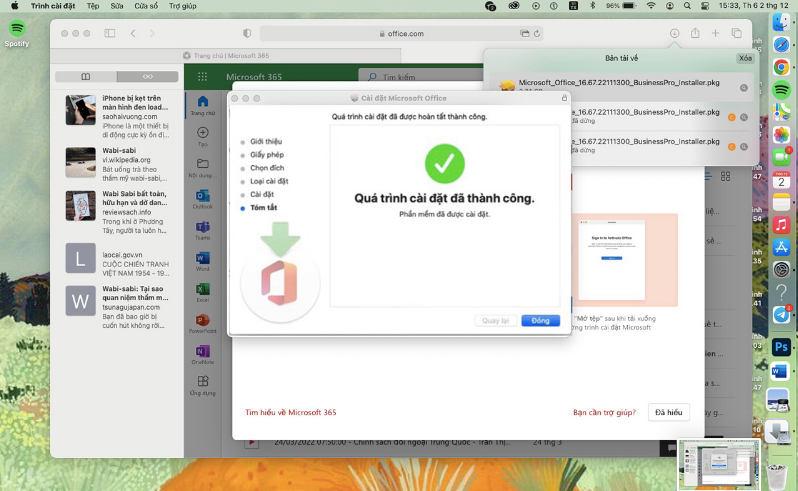The width and height of the screenshot is (798, 491).
Task: Open the Safari downloads popover button
Action: tap(675, 33)
